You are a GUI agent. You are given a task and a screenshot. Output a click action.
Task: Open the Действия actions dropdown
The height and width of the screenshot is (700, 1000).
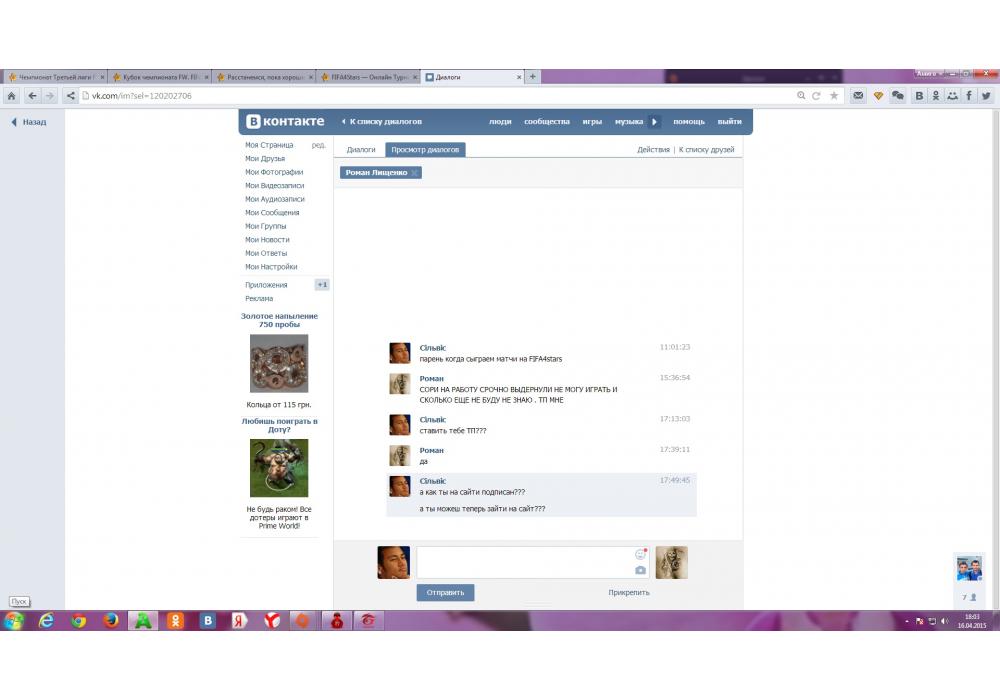click(653, 150)
